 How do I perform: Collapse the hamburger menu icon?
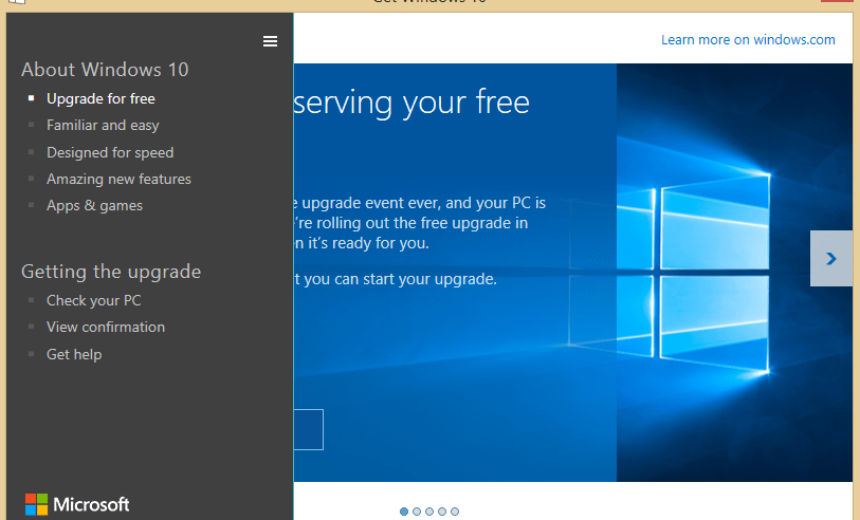tap(270, 41)
